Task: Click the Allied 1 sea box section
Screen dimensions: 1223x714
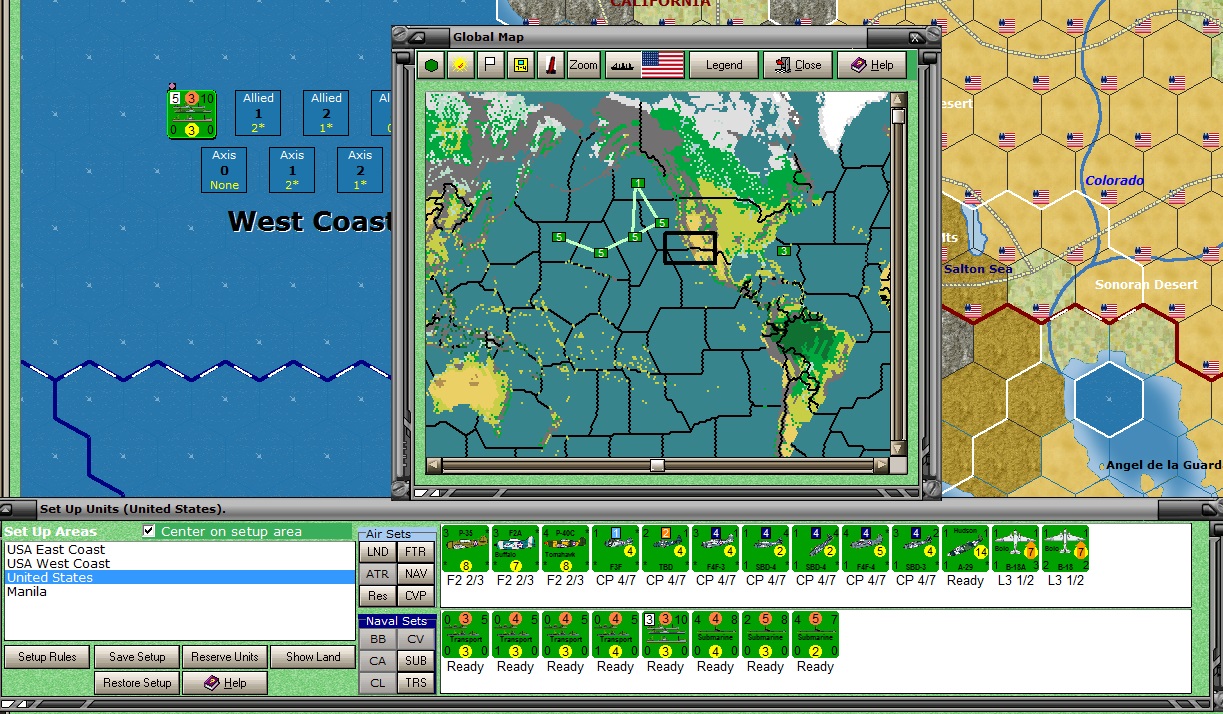Action: pyautogui.click(x=258, y=113)
